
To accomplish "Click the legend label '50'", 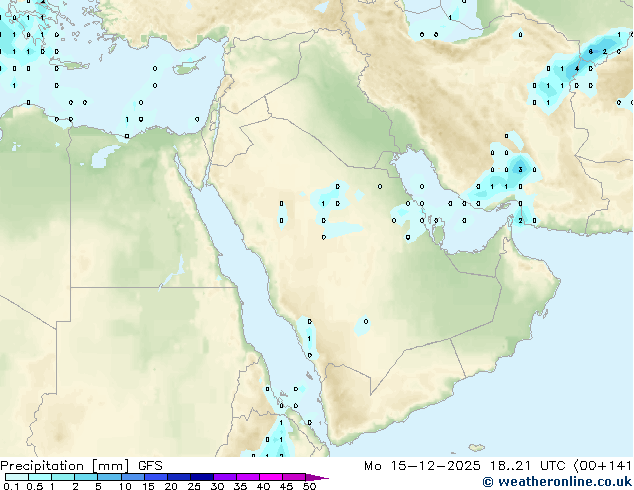I will (x=309, y=486).
